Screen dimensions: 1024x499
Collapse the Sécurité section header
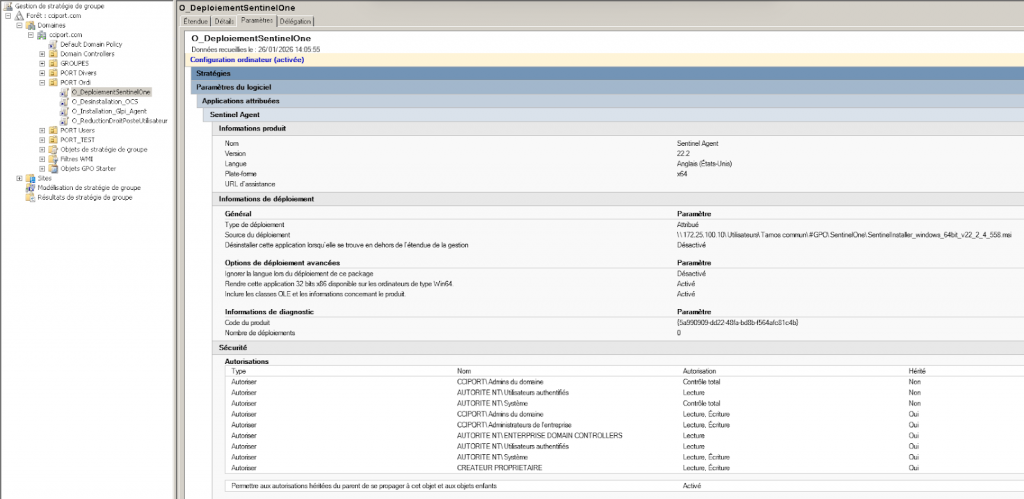point(618,348)
